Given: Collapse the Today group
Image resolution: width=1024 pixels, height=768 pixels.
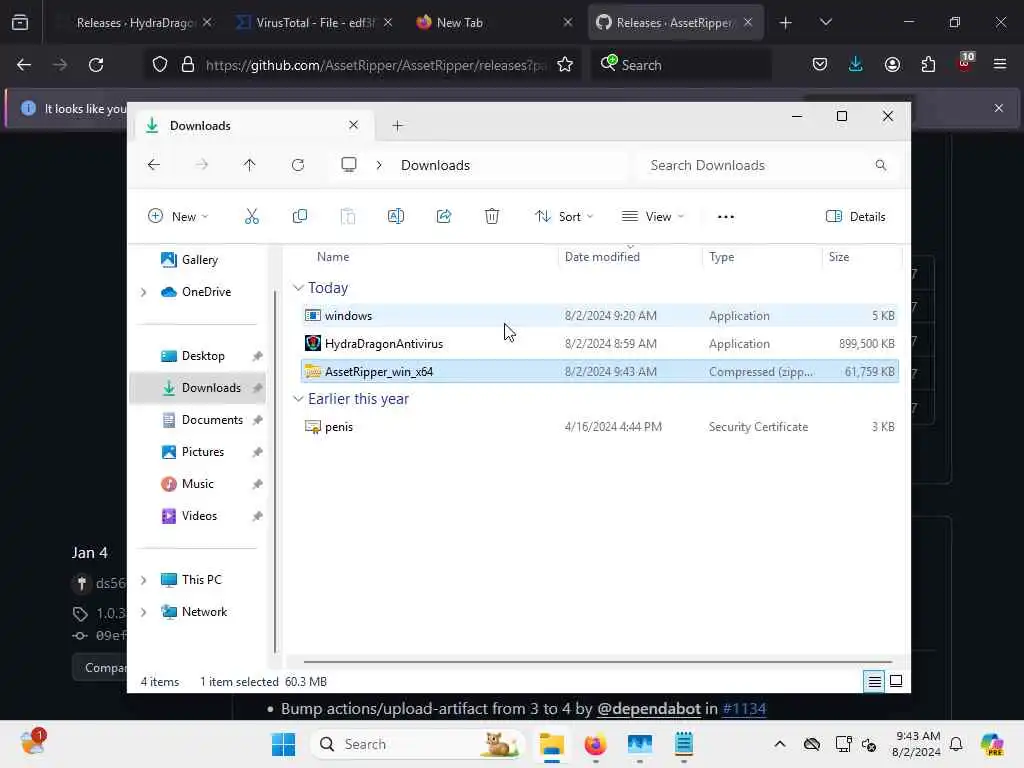Looking at the screenshot, I should click(298, 288).
